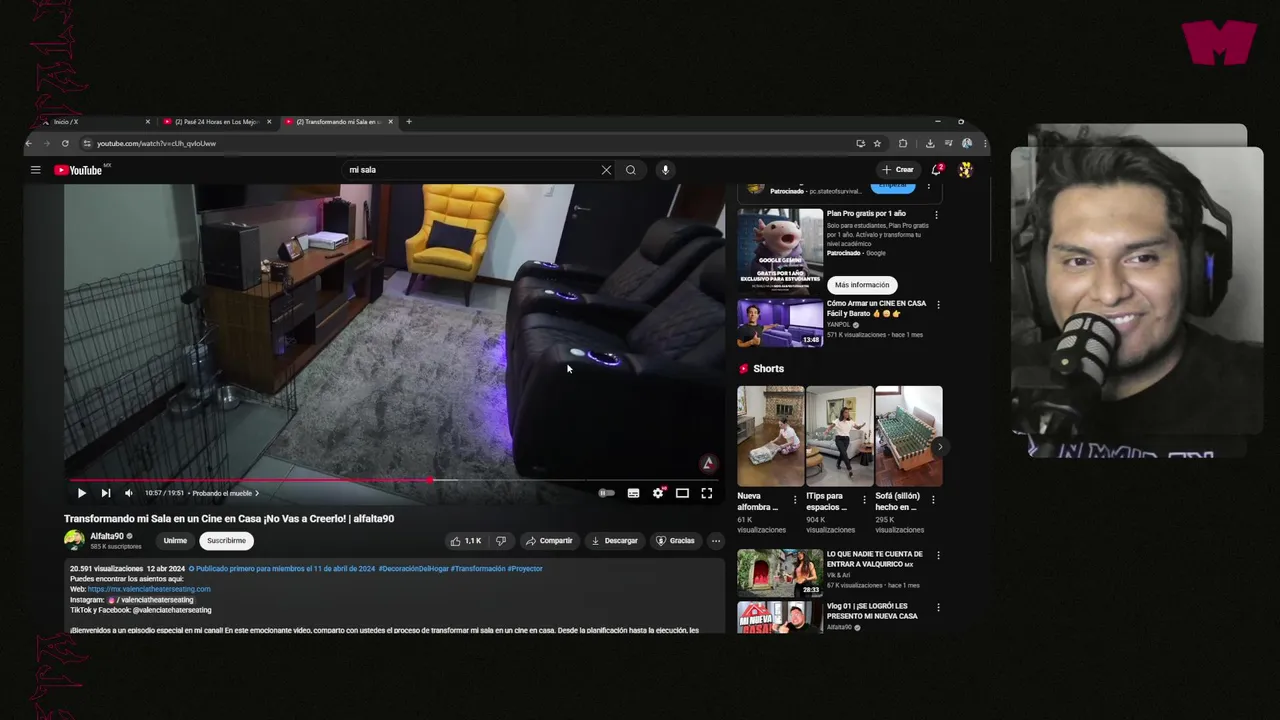Open a new browser tab
Viewport: 1280px width, 720px height.
point(408,122)
